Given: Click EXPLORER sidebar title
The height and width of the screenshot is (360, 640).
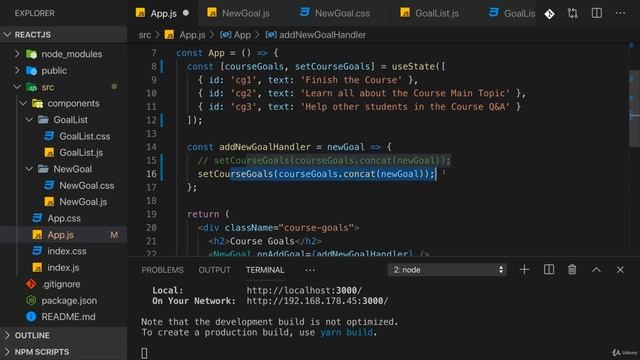Looking at the screenshot, I should point(34,13).
